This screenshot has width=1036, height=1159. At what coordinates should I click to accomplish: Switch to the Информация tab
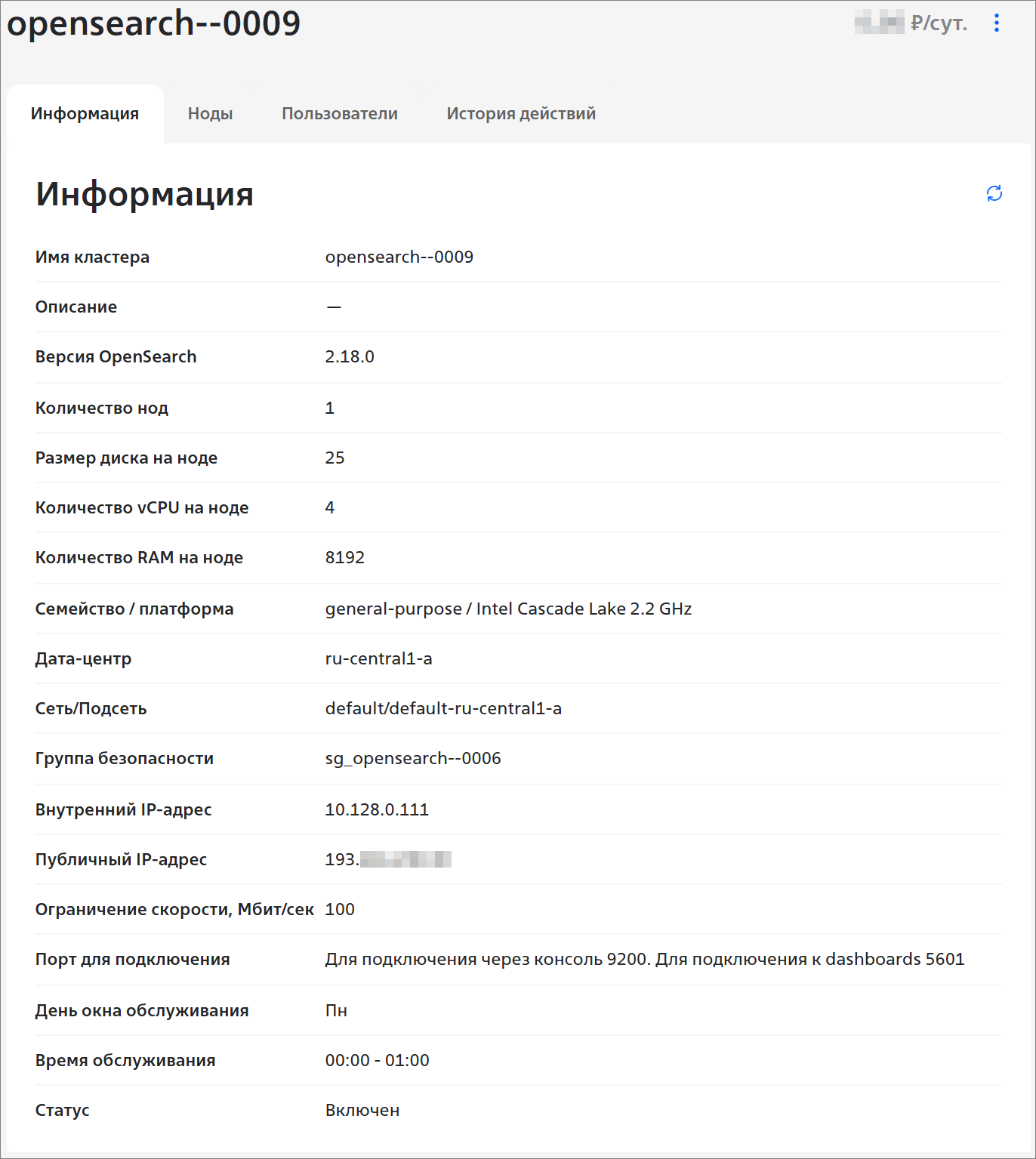point(85,114)
